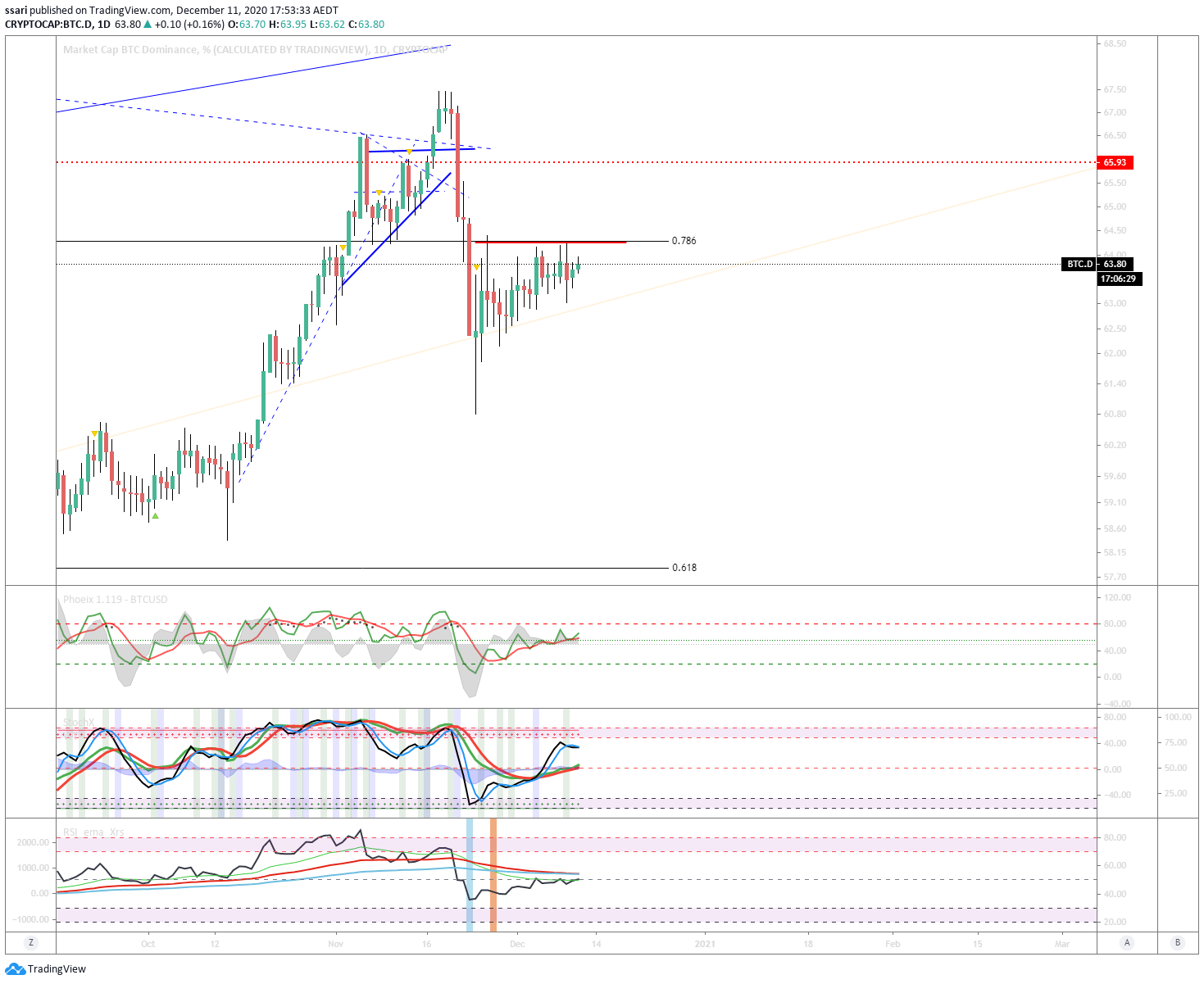Click the 68.50 price axis label
Viewport: 1204px width, 984px height.
point(1115,43)
